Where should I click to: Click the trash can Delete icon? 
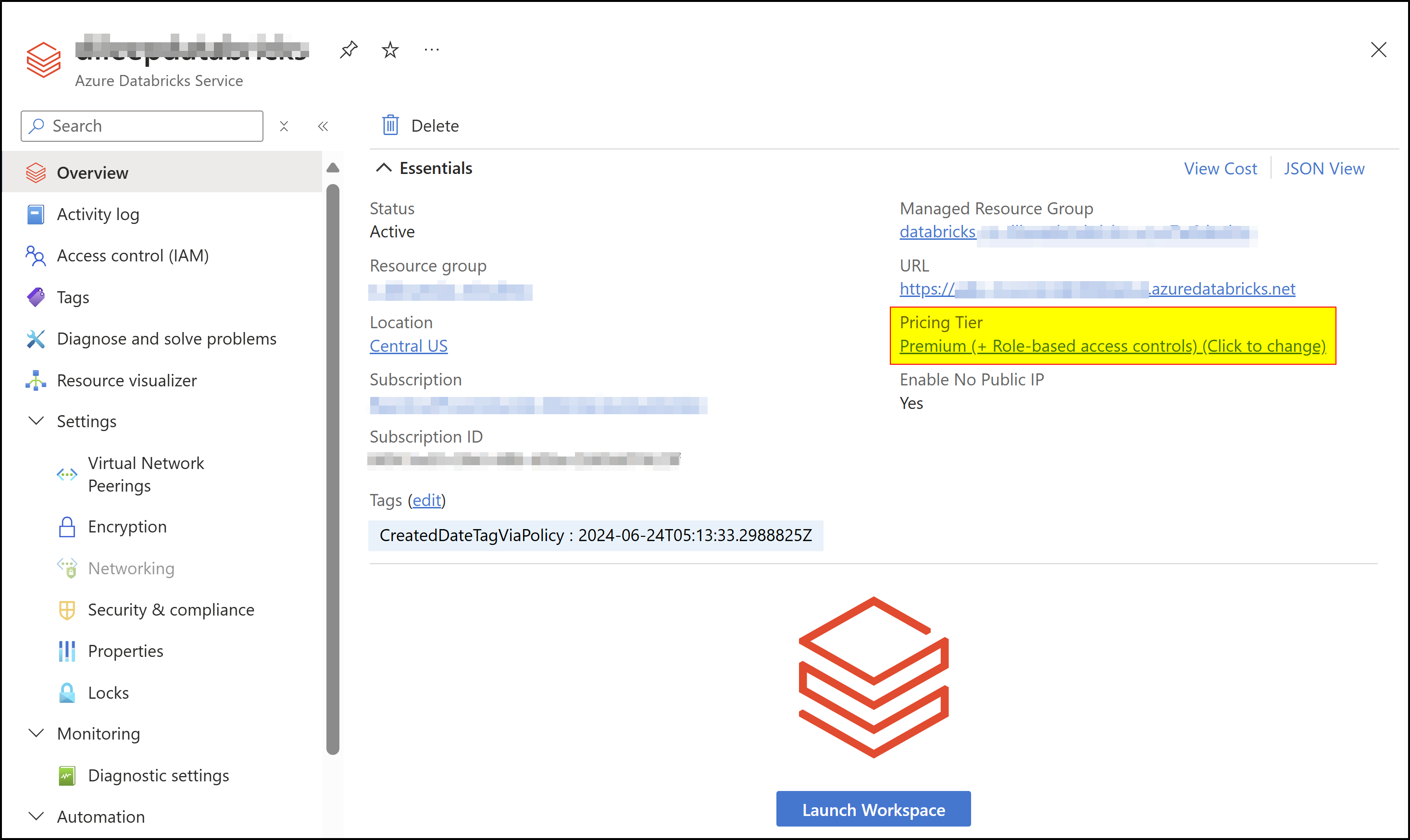390,125
